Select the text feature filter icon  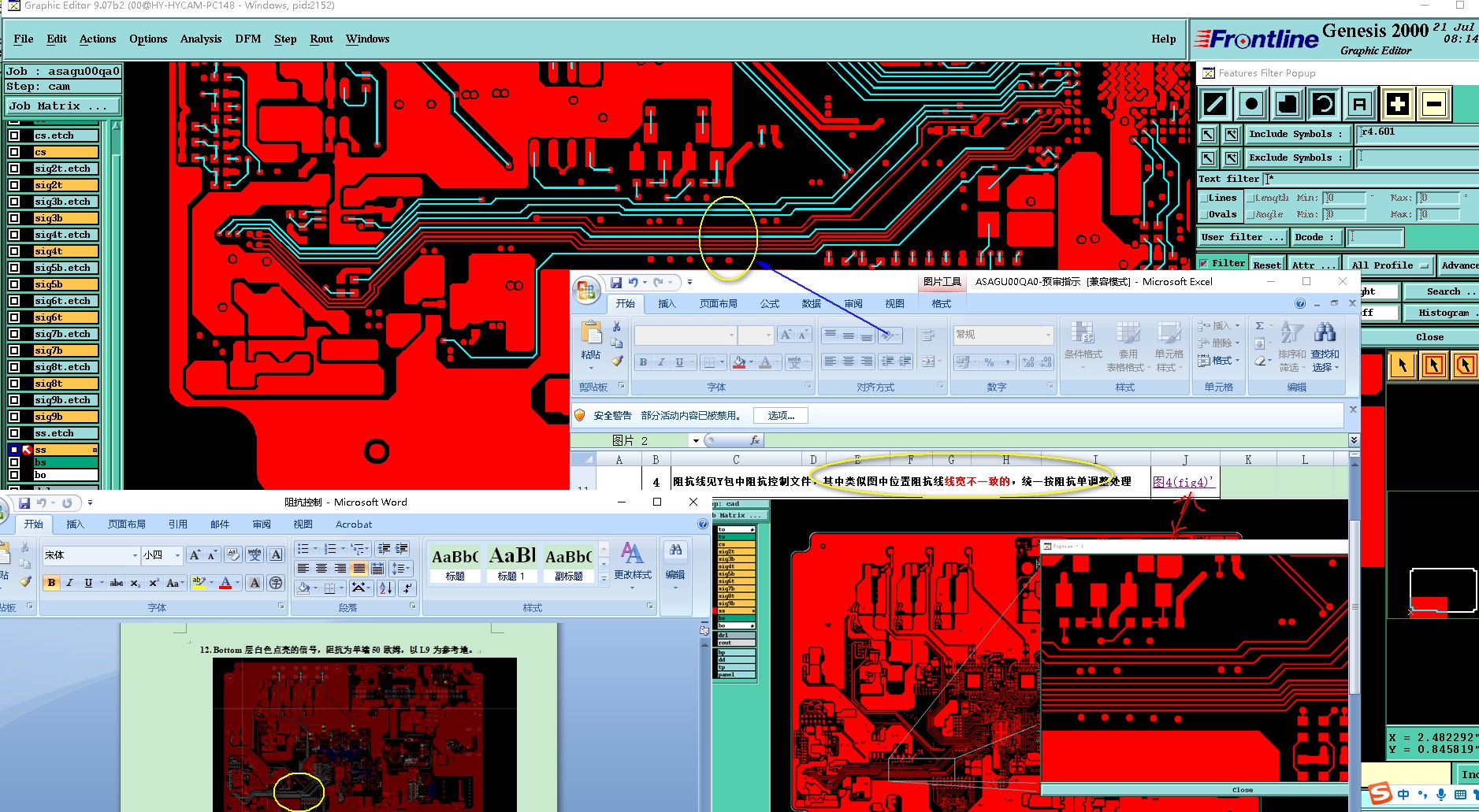pyautogui.click(x=1360, y=104)
